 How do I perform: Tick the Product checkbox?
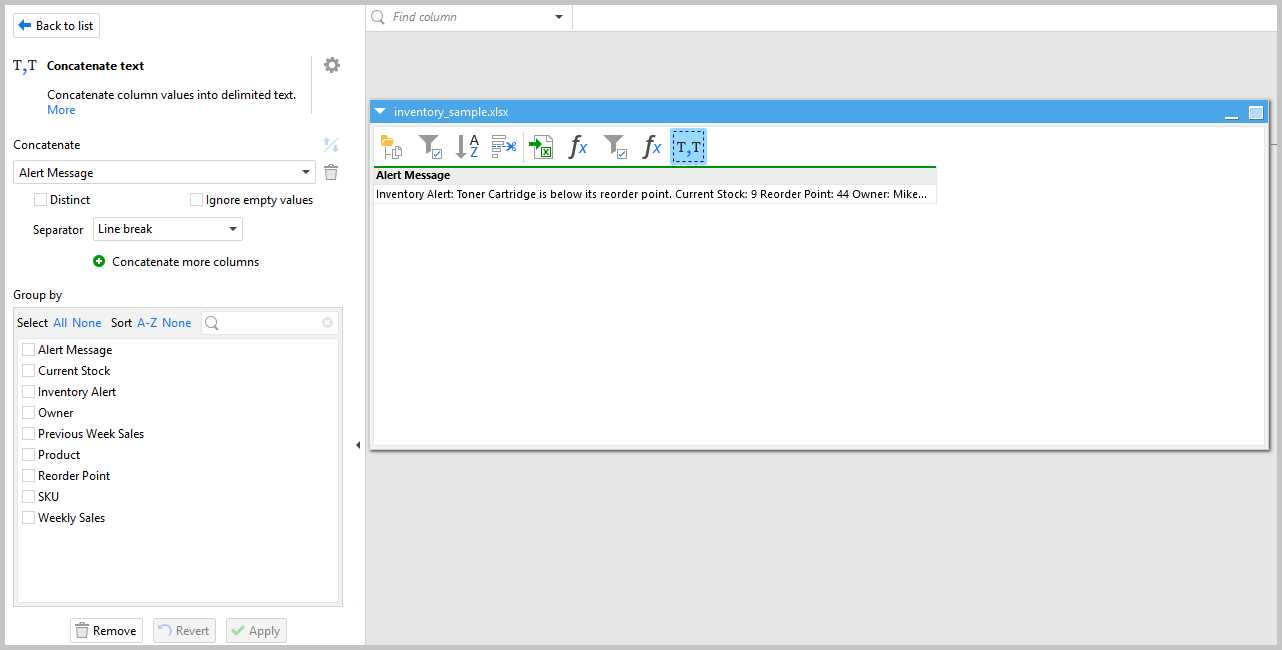tap(28, 455)
